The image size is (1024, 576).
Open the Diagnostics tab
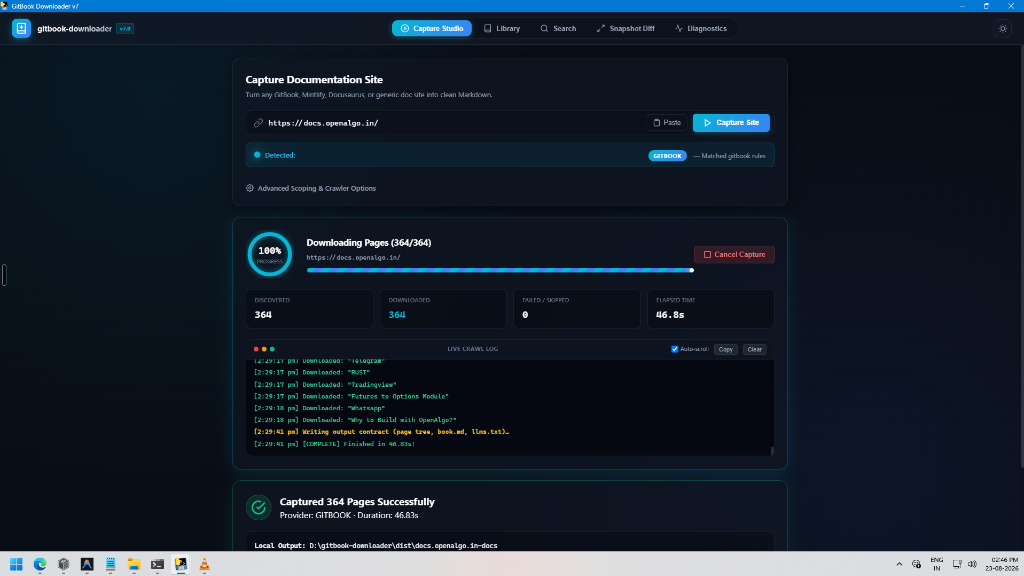point(701,28)
